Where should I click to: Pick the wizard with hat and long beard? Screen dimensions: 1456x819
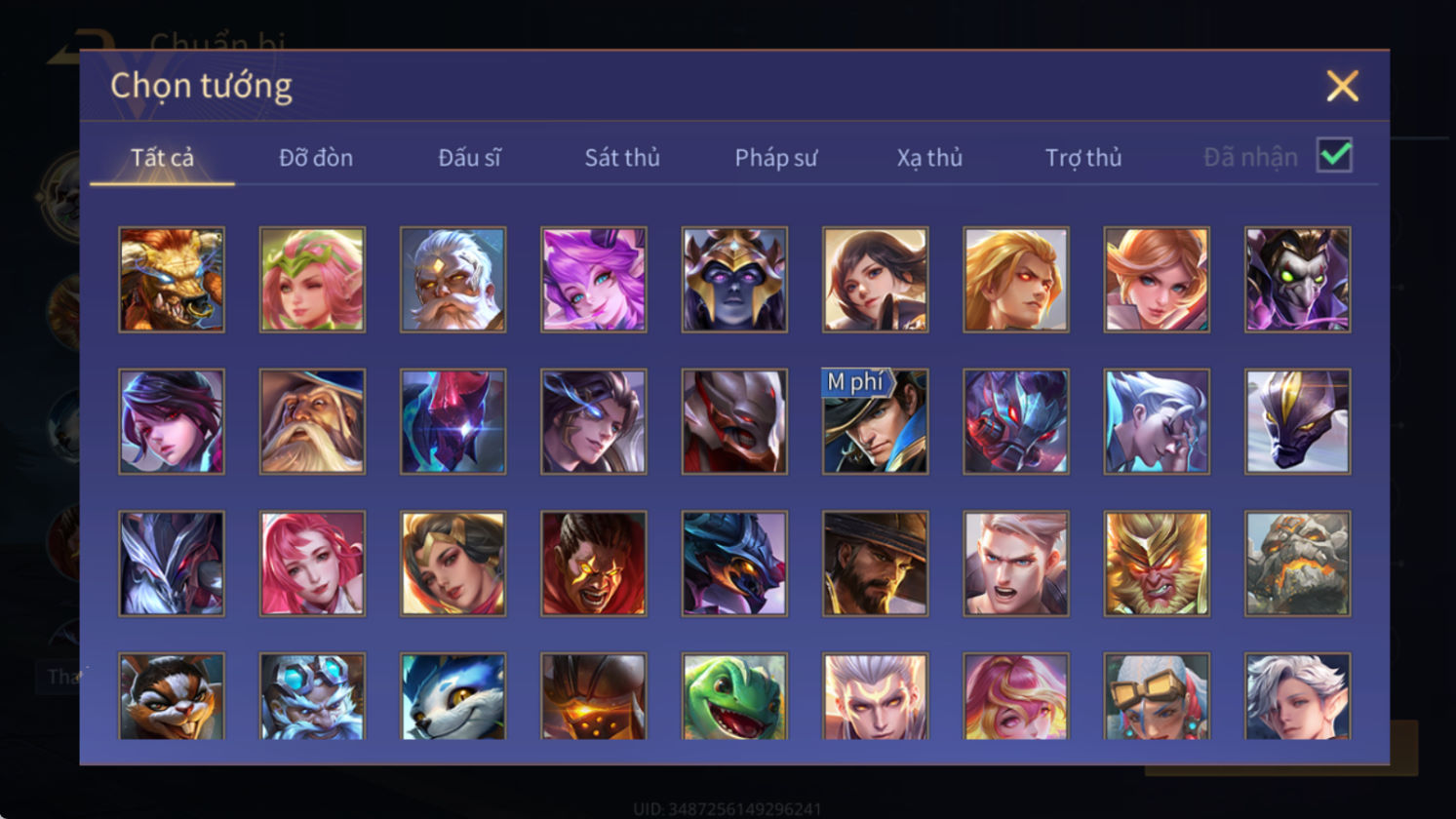pyautogui.click(x=312, y=421)
